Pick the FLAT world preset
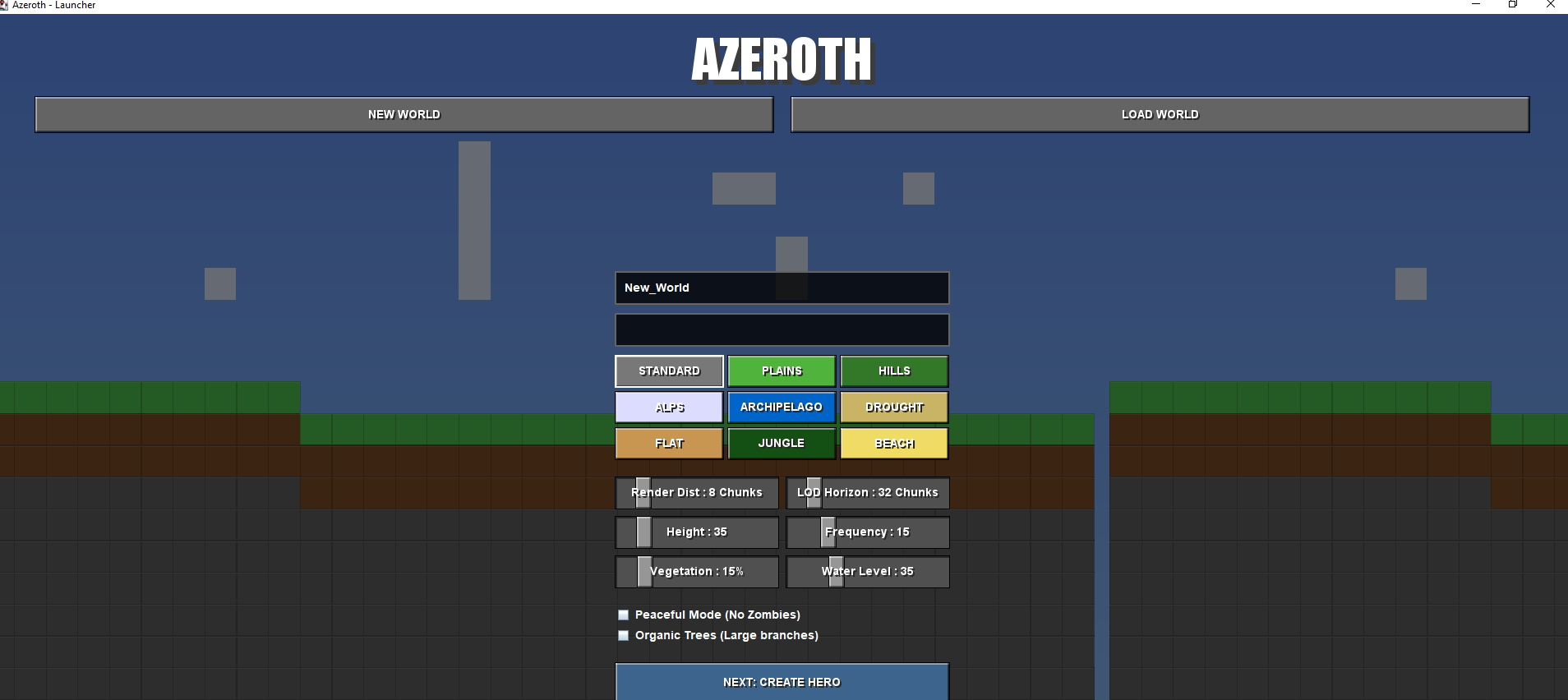Screen dimensions: 1568x700 pyautogui.click(x=669, y=443)
